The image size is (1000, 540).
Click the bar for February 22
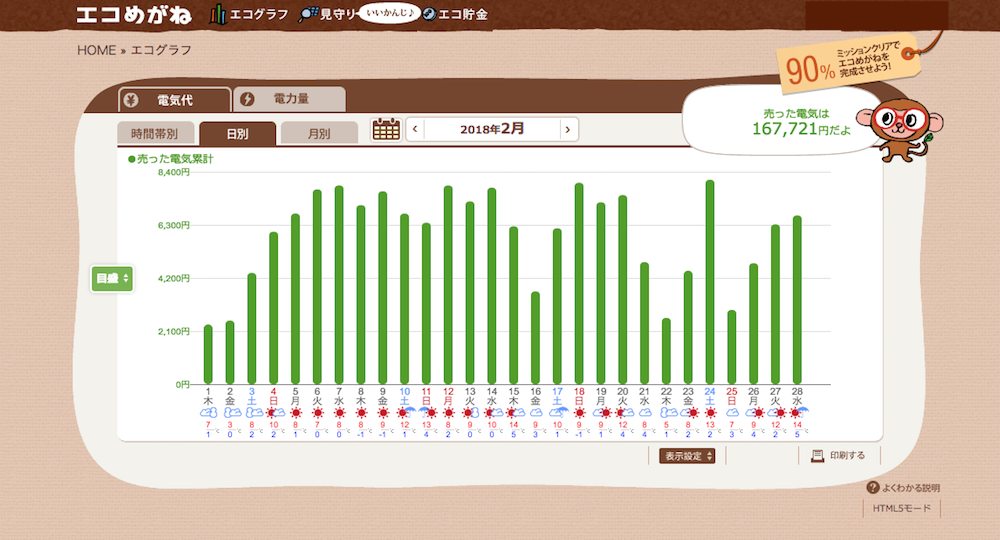point(666,351)
